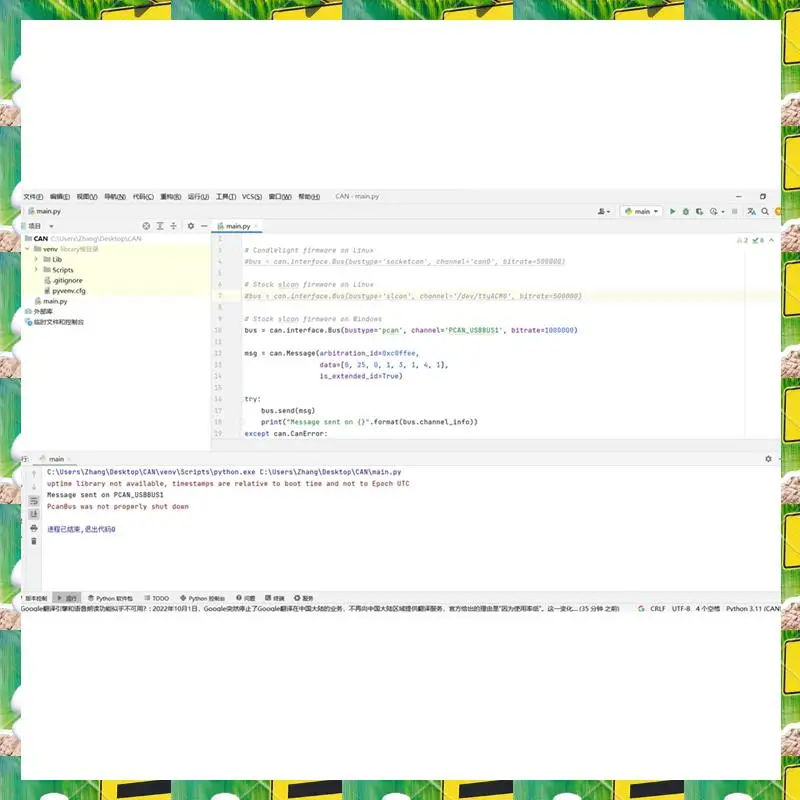The width and height of the screenshot is (800, 800).
Task: Click the collapse all icon in project panel
Action: tap(173, 226)
